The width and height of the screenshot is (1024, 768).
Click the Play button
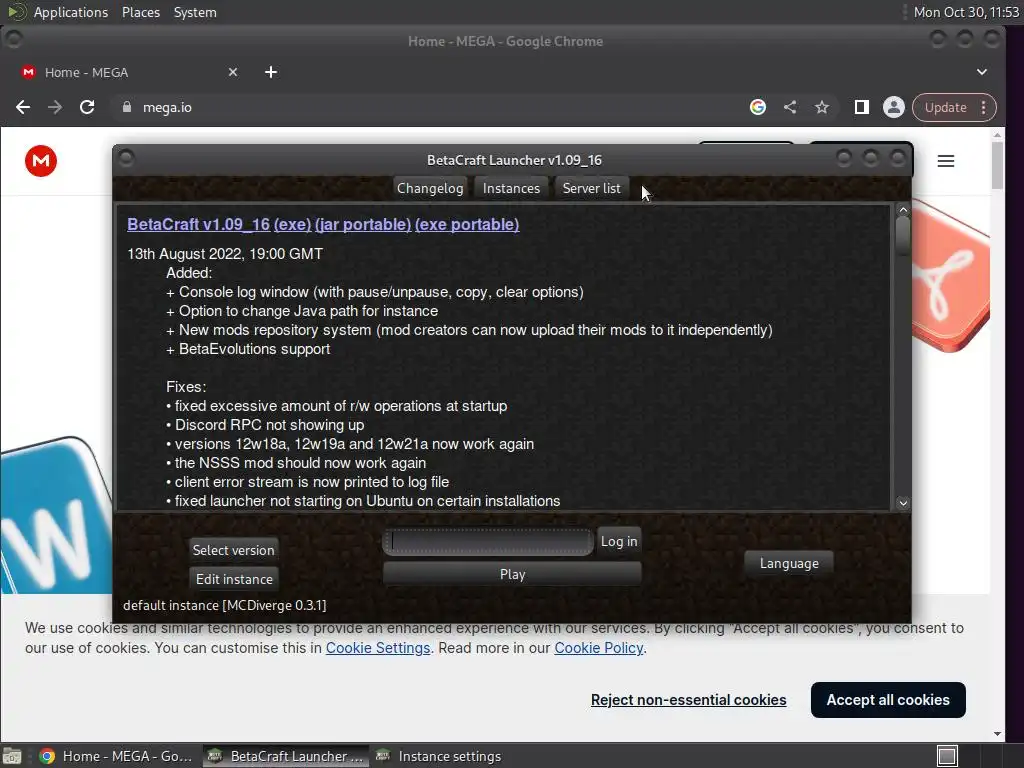(512, 574)
